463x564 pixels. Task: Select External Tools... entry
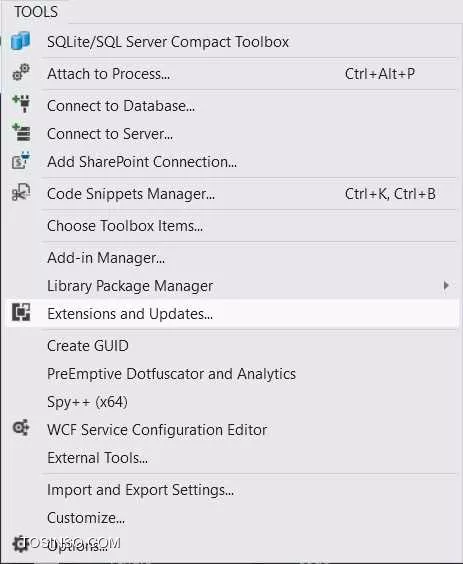click(x=97, y=458)
